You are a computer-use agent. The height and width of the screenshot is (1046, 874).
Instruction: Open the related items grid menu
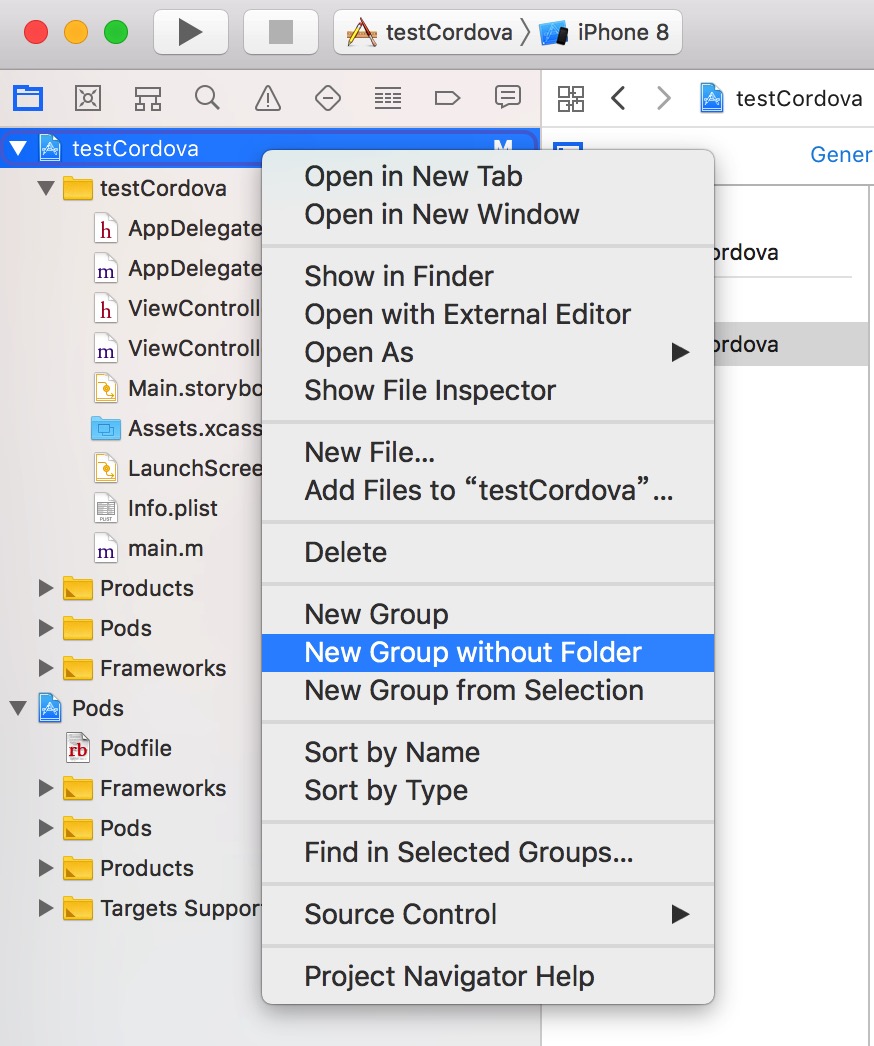570,99
